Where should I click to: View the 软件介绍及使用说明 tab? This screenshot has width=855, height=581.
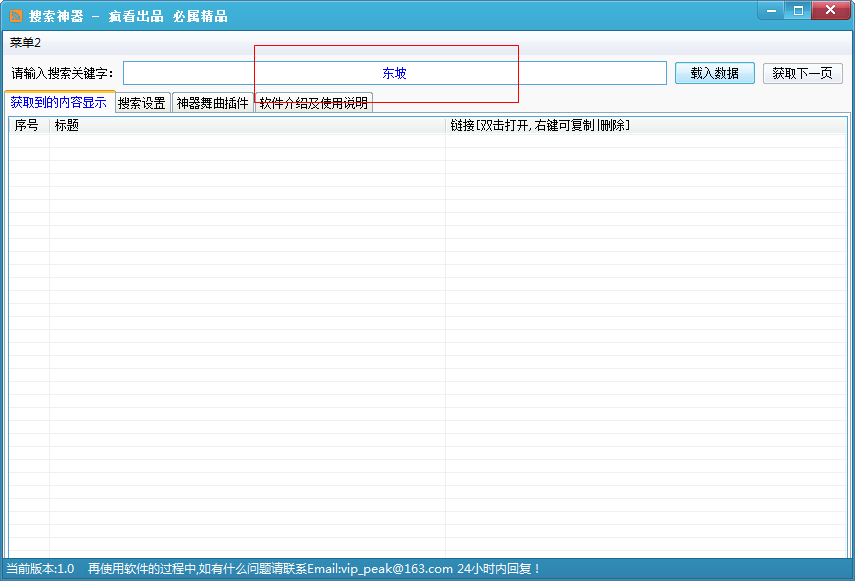[312, 102]
